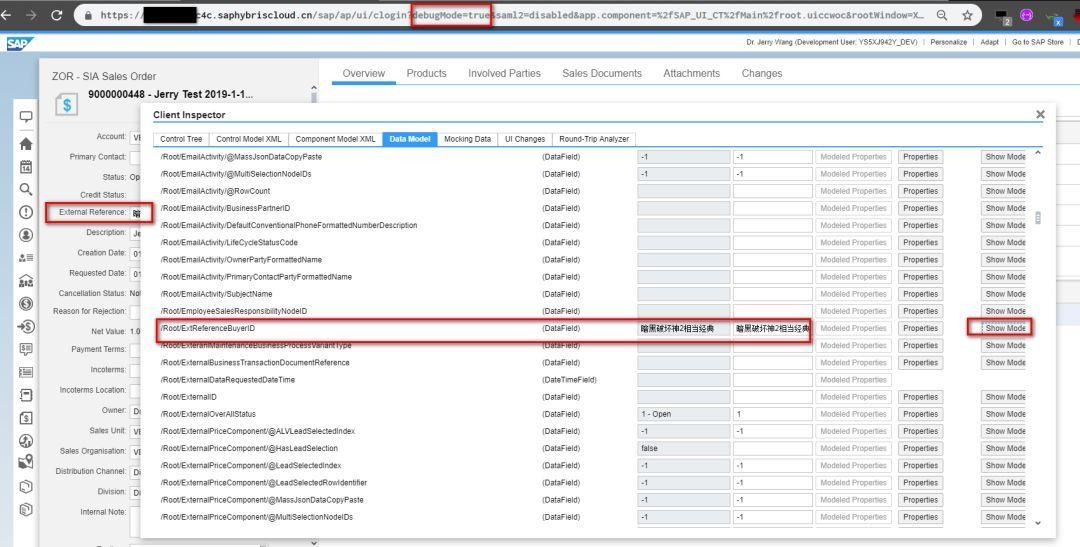Reload the browser page
1080x547 pixels.
(x=56, y=14)
